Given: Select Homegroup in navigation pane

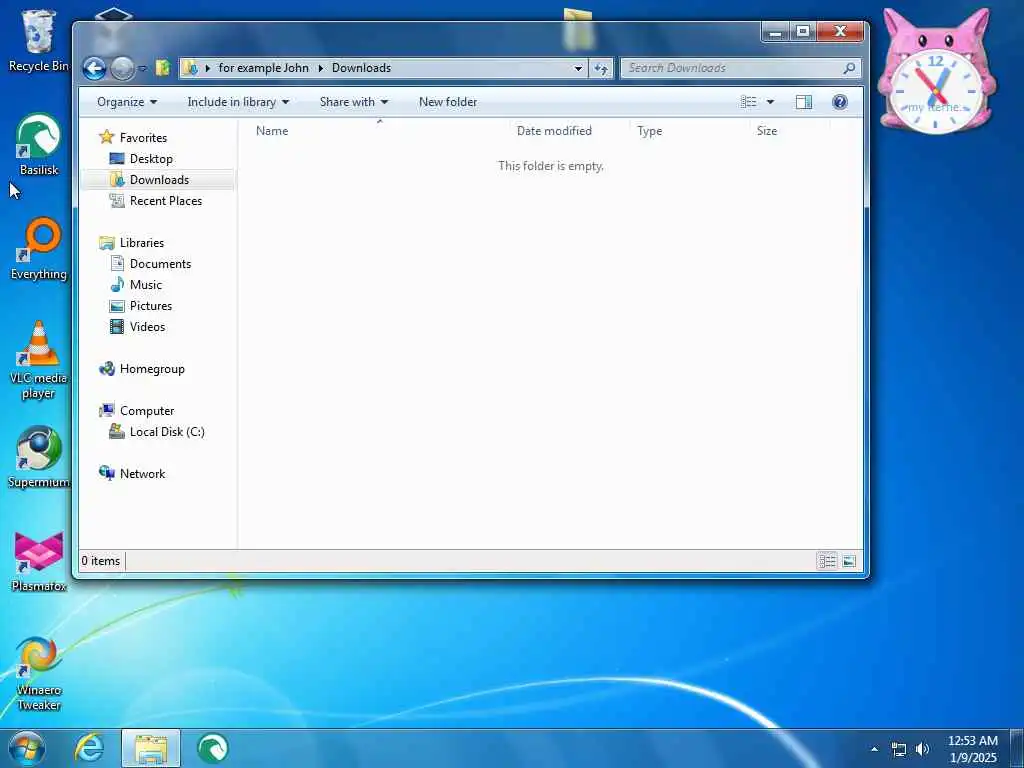Looking at the screenshot, I should (142, 369).
